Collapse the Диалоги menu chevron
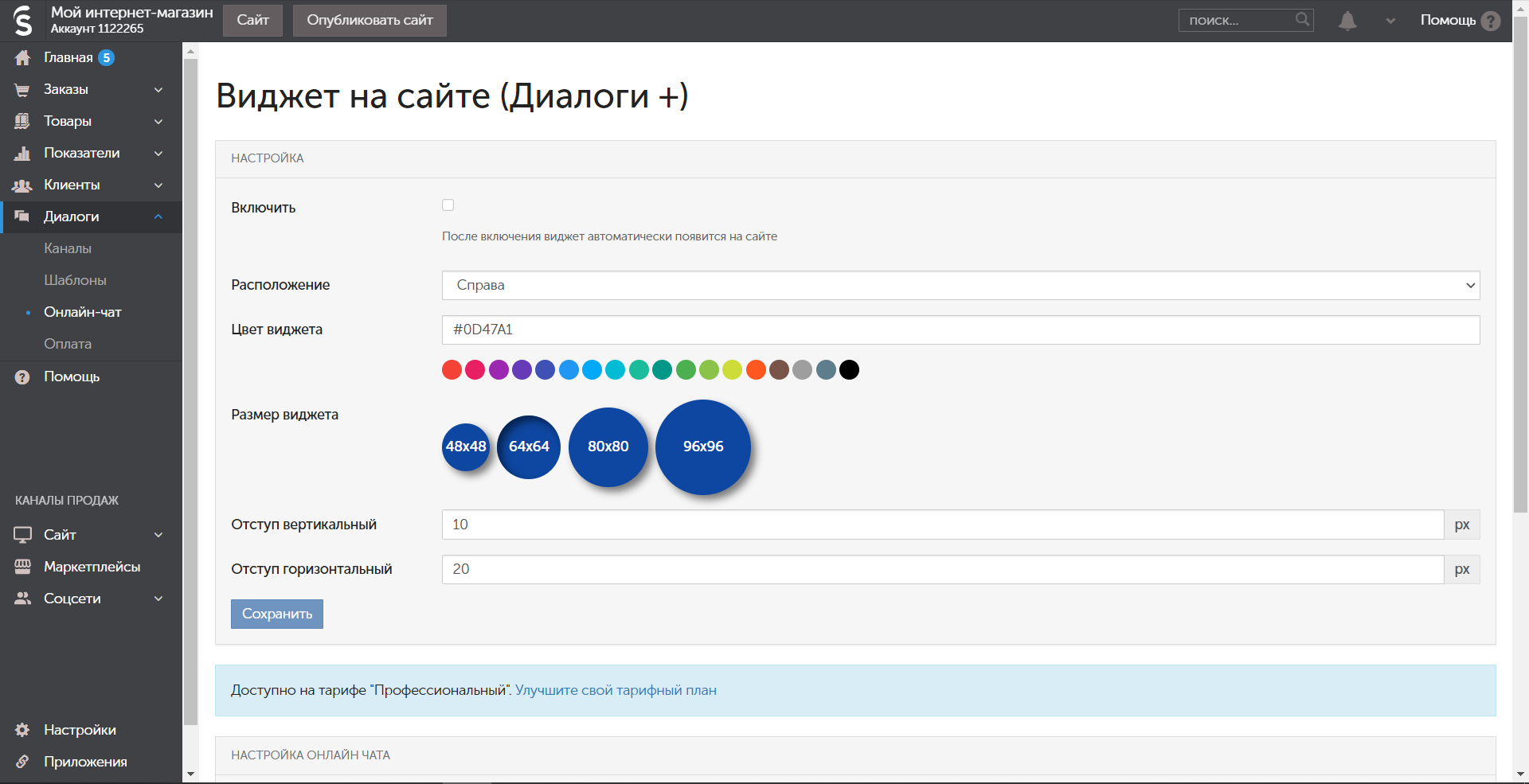Image resolution: width=1529 pixels, height=784 pixels. click(x=158, y=216)
